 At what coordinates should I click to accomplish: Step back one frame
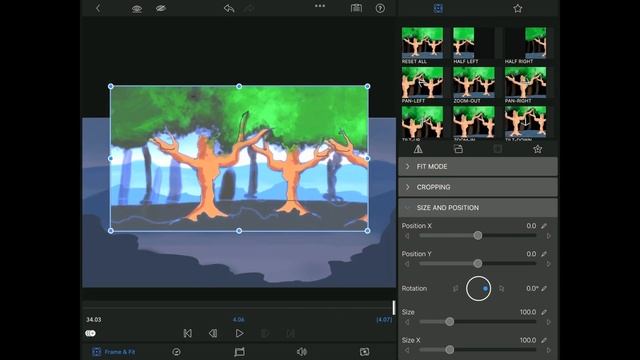pos(213,333)
